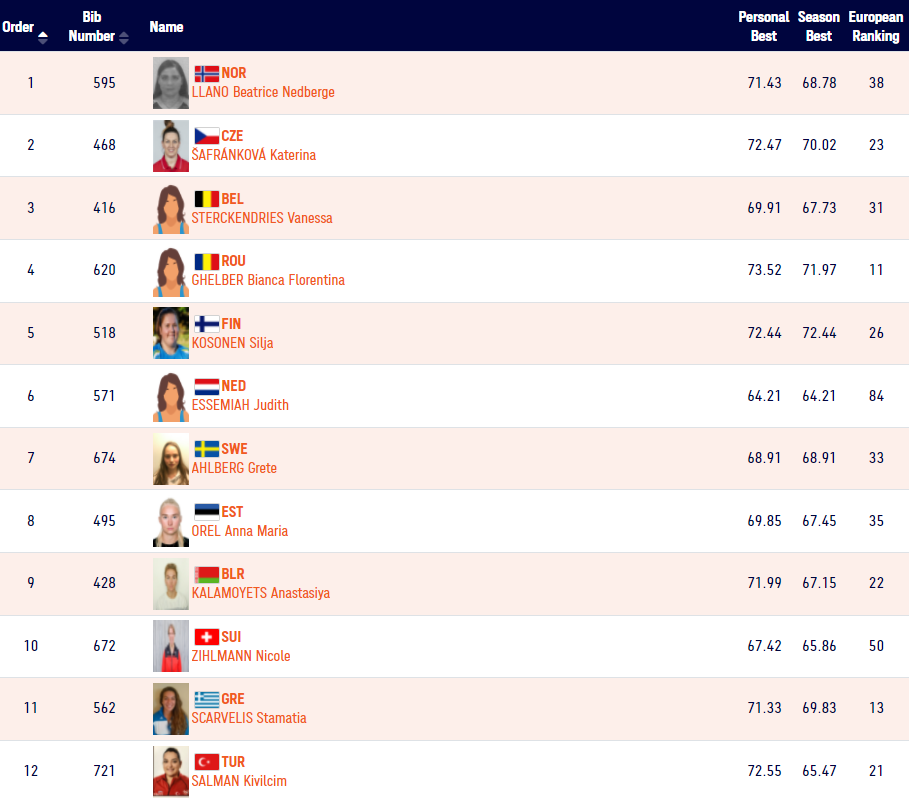Click the Belgium flag next to BEL
This screenshot has width=909, height=799.
coord(206,199)
